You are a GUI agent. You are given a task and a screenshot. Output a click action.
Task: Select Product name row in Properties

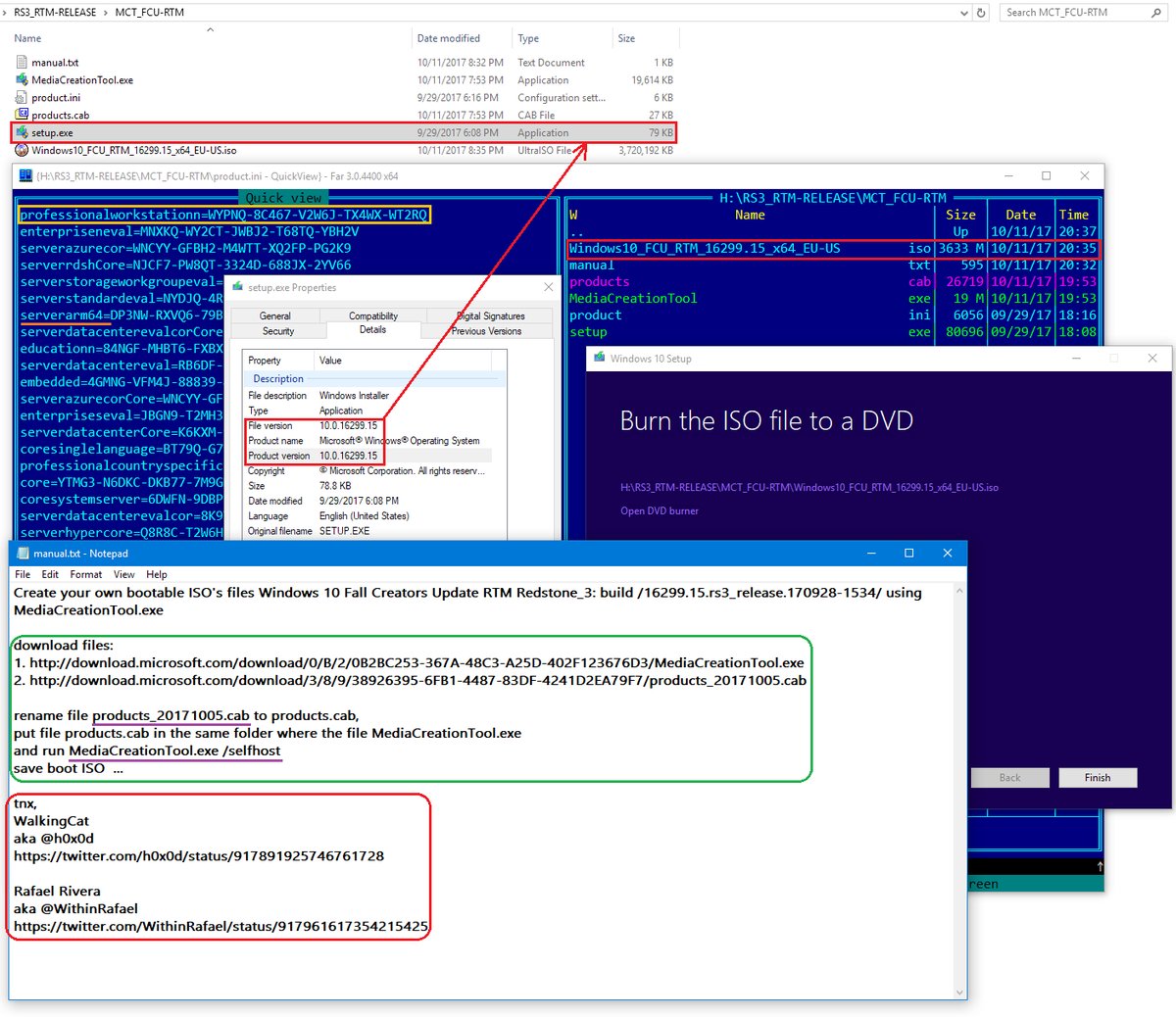tap(368, 441)
